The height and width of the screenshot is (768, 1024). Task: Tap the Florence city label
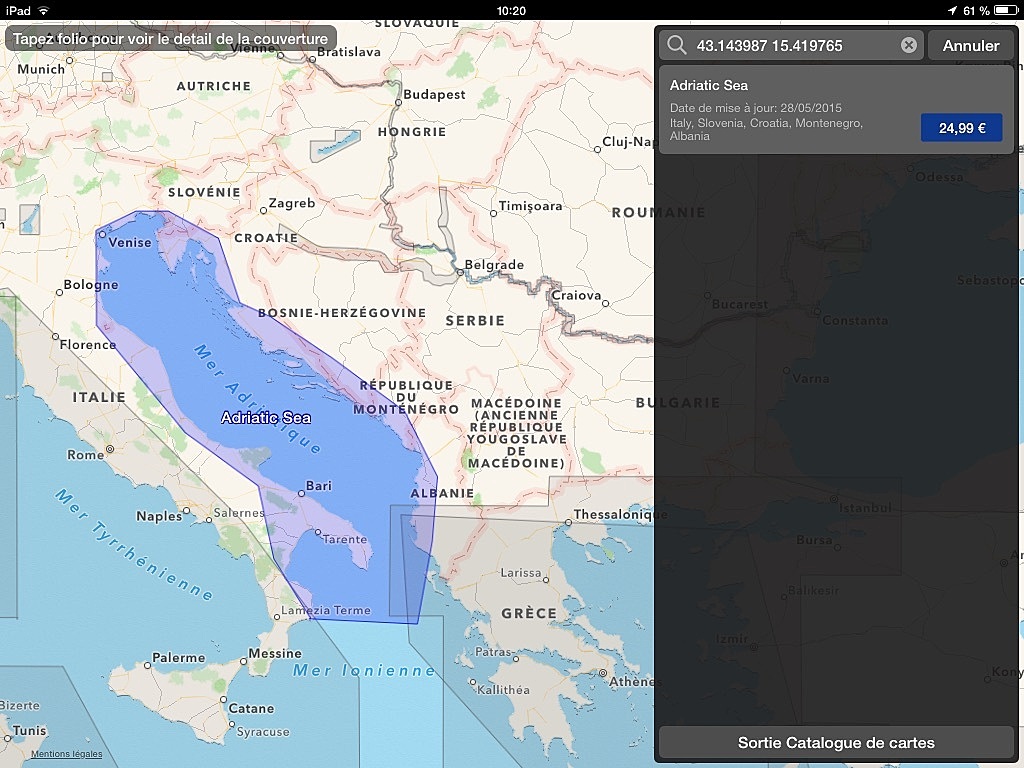(88, 344)
